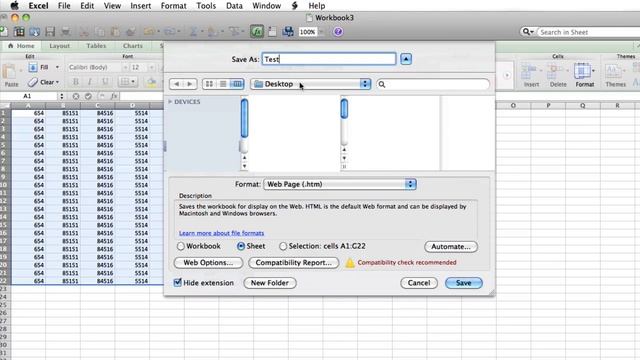Click the Sort icon in the toolbar
The height and width of the screenshot is (360, 640).
pos(212,31)
